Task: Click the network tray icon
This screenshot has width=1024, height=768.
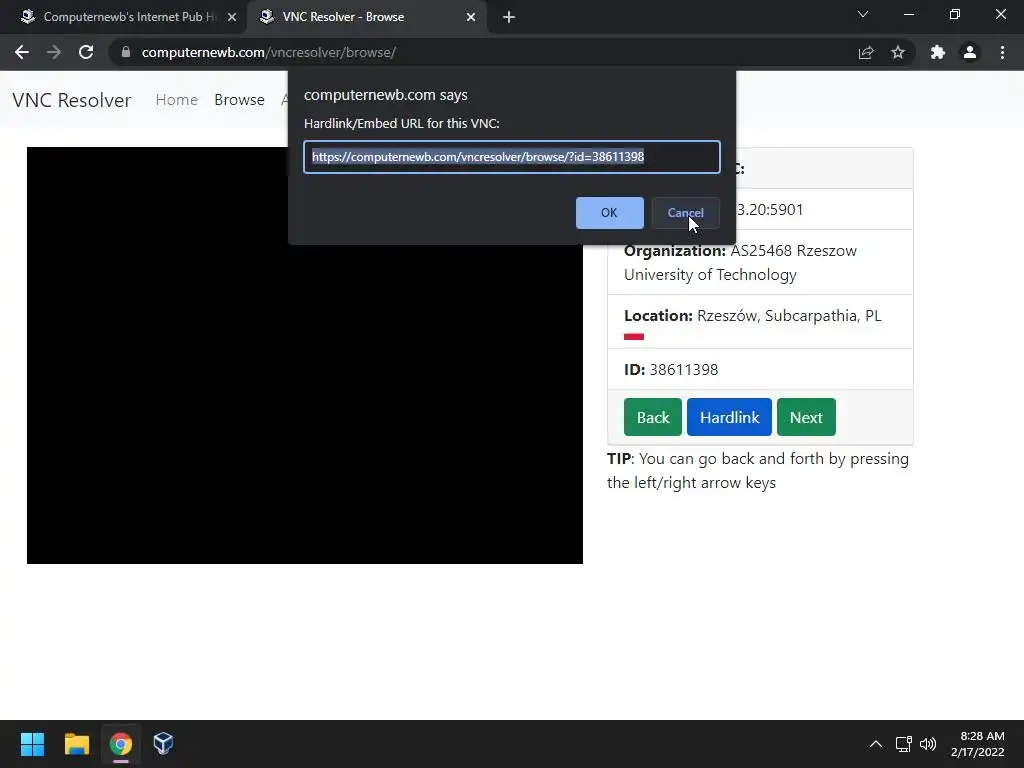Action: [x=903, y=744]
